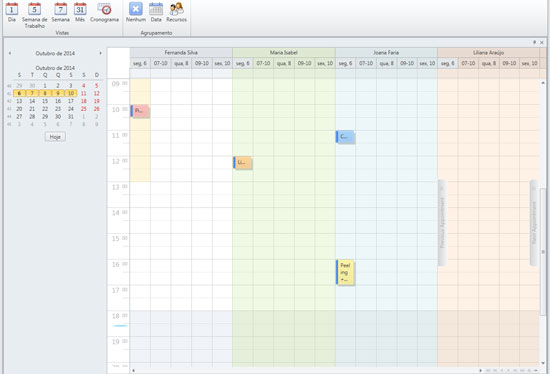Select Sunday 12 in the mini calendar
This screenshot has width=550, height=374.
tap(96, 93)
